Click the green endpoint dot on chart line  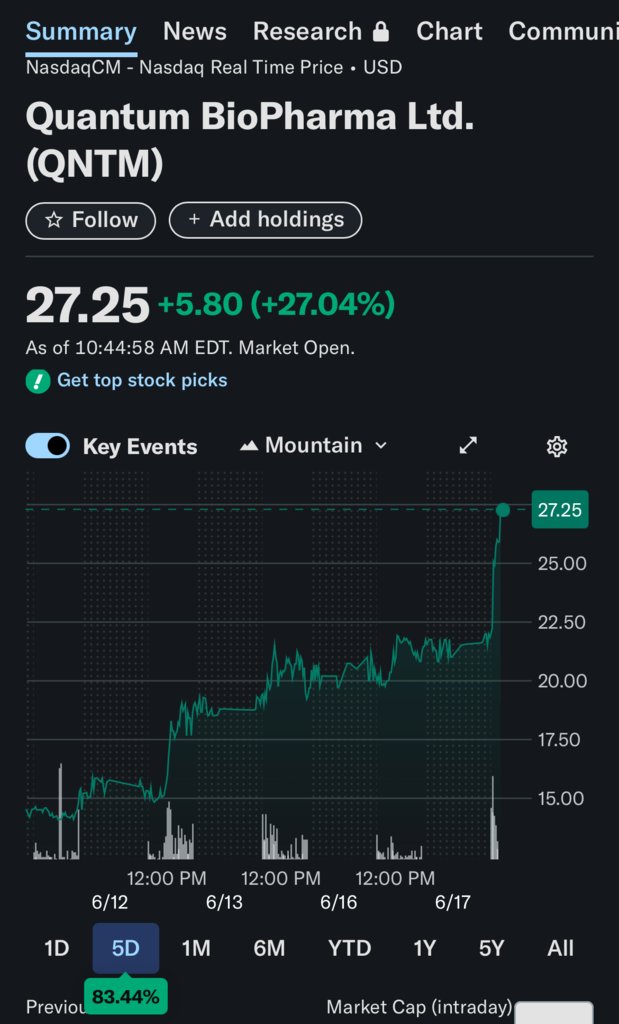(503, 509)
